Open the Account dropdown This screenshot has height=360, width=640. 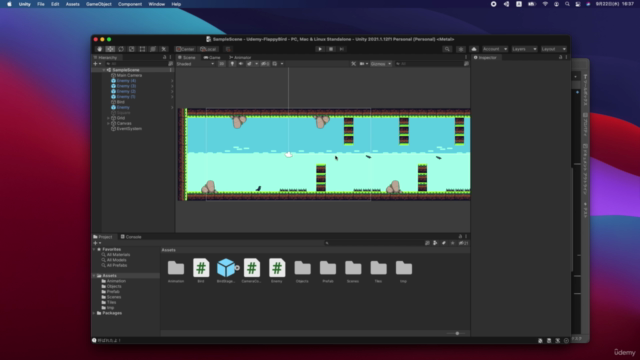[x=495, y=49]
